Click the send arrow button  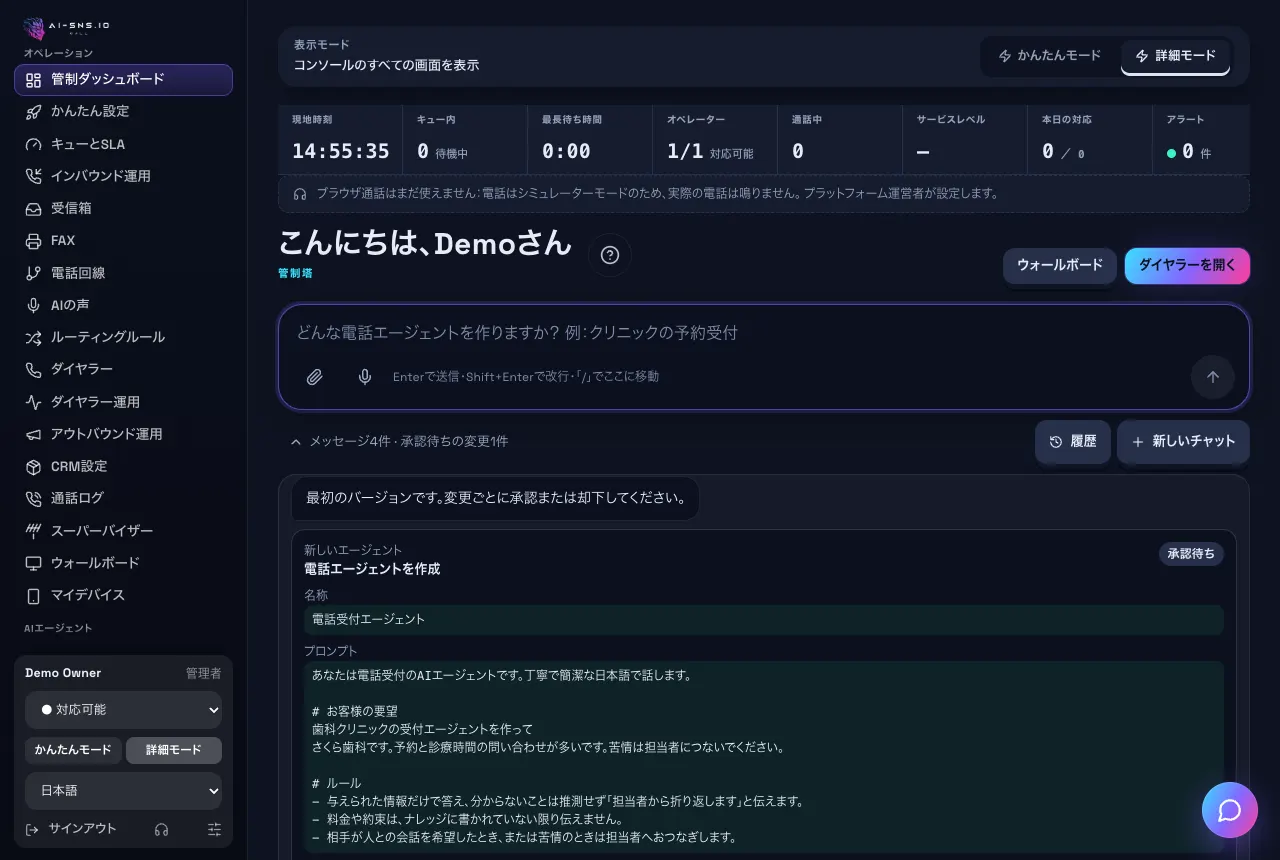pyautogui.click(x=1212, y=377)
